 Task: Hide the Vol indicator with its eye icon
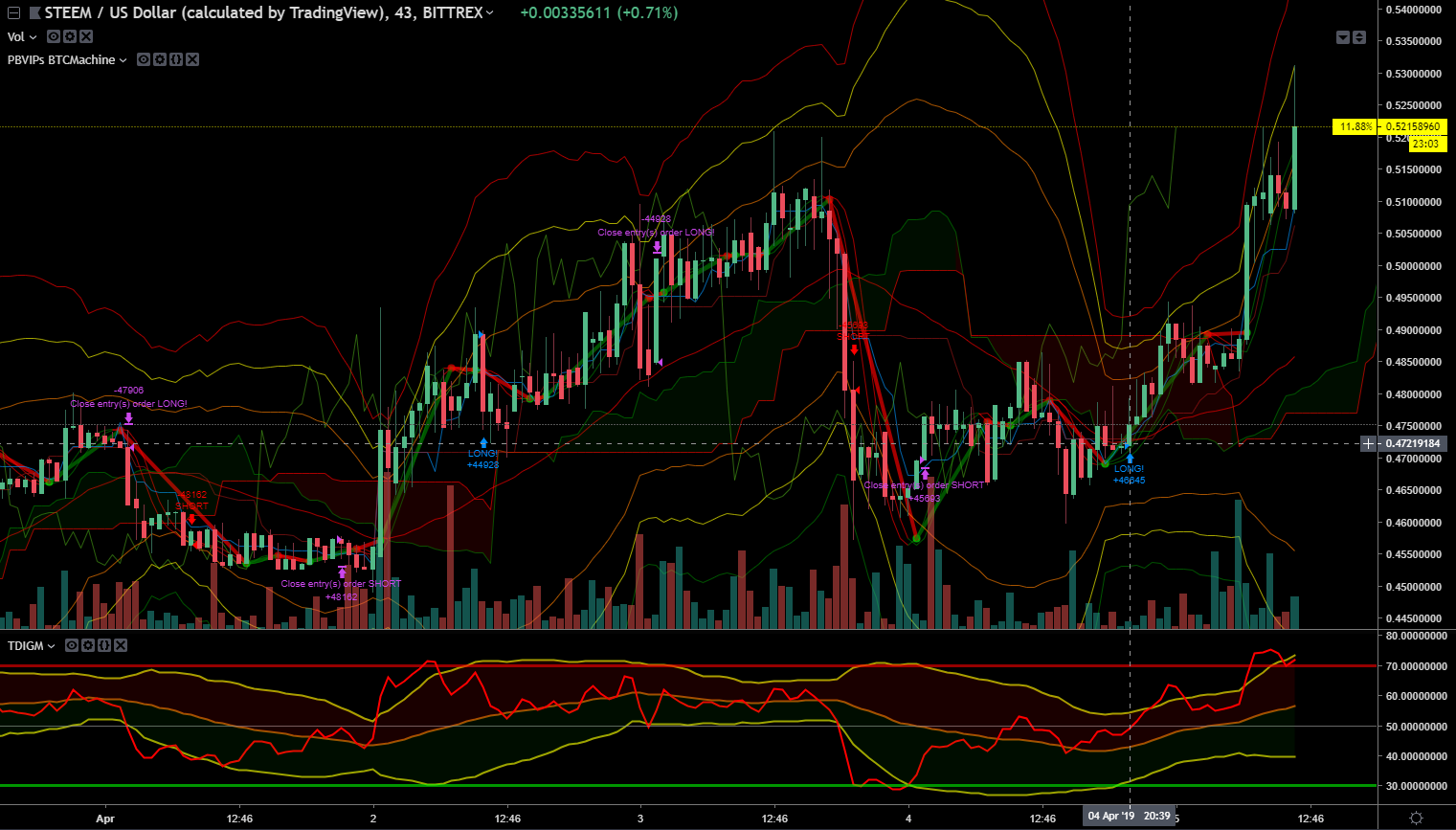(54, 36)
